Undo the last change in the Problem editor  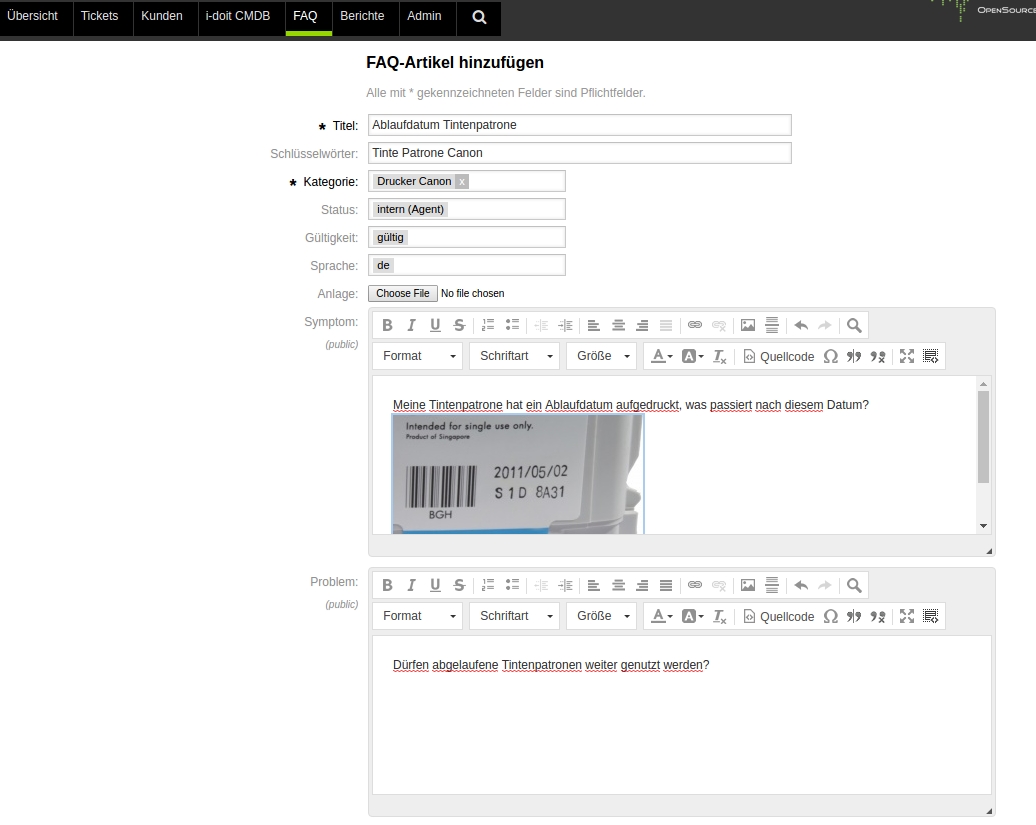pyautogui.click(x=801, y=585)
